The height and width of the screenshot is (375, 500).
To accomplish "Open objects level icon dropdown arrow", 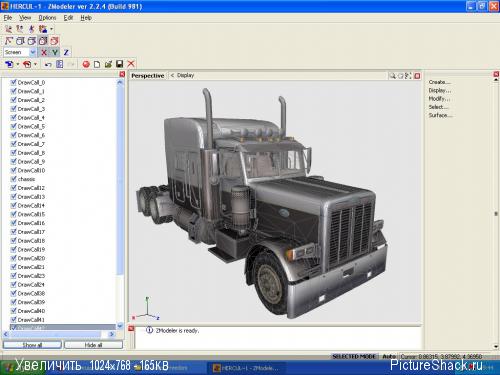I will (x=51, y=29).
